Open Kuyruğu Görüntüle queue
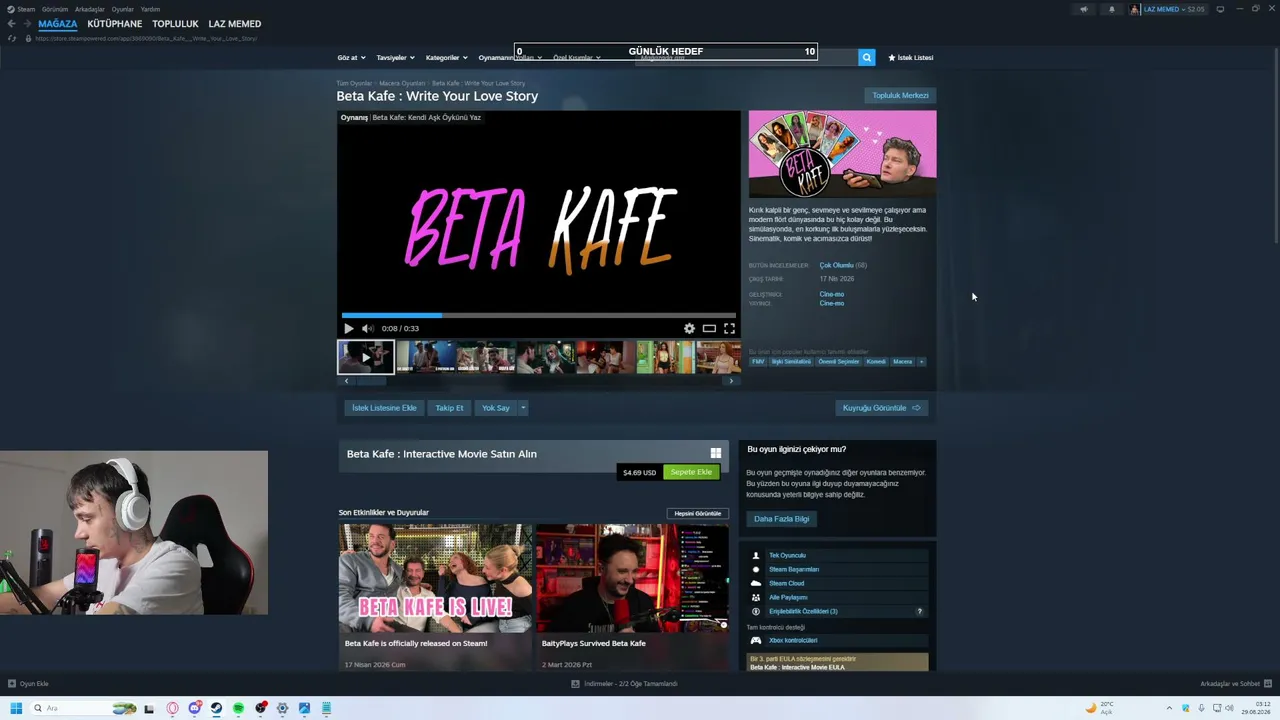 [881, 408]
